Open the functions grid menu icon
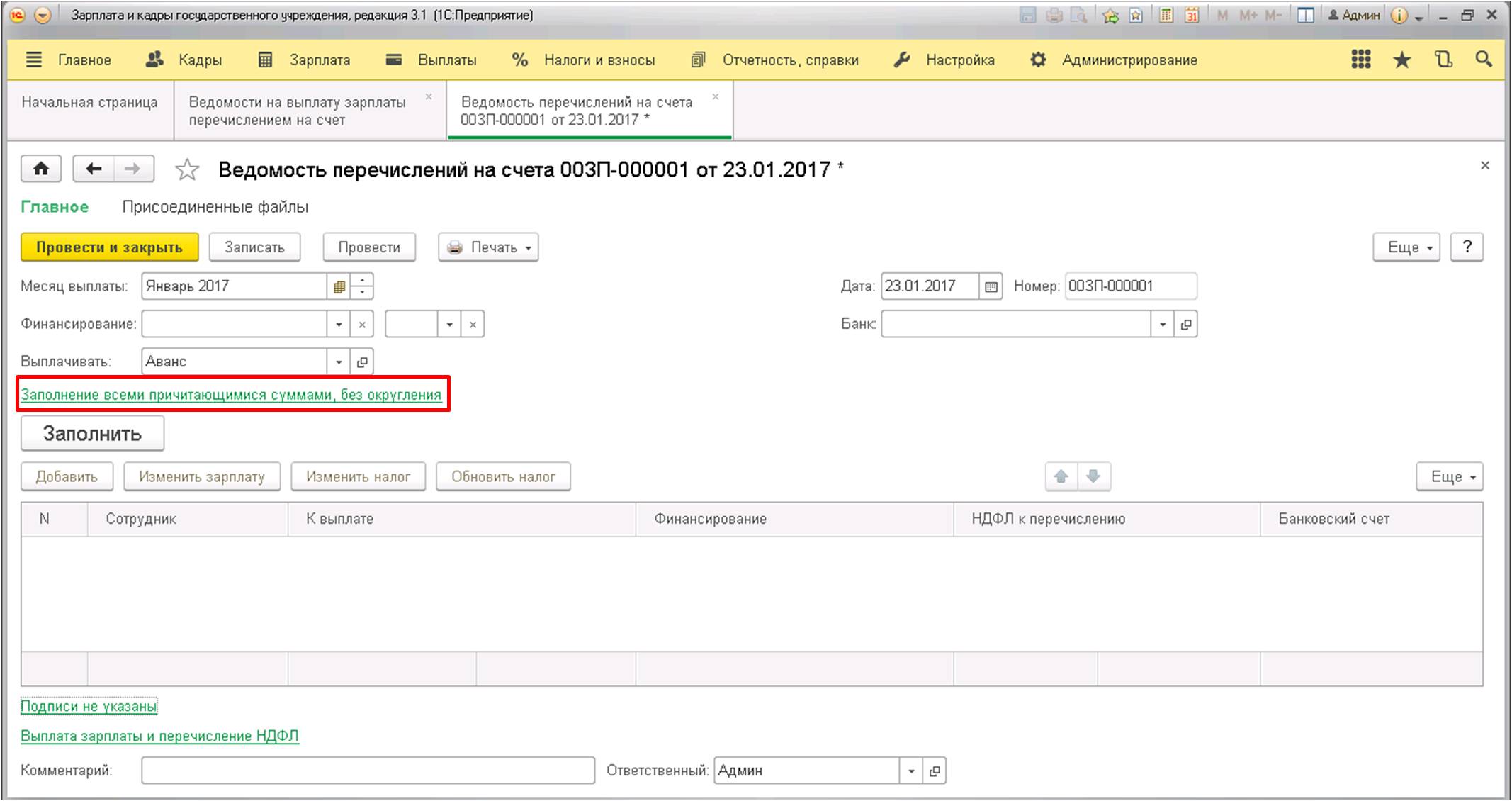Screen dimensions: 1512x801 (x=1360, y=60)
